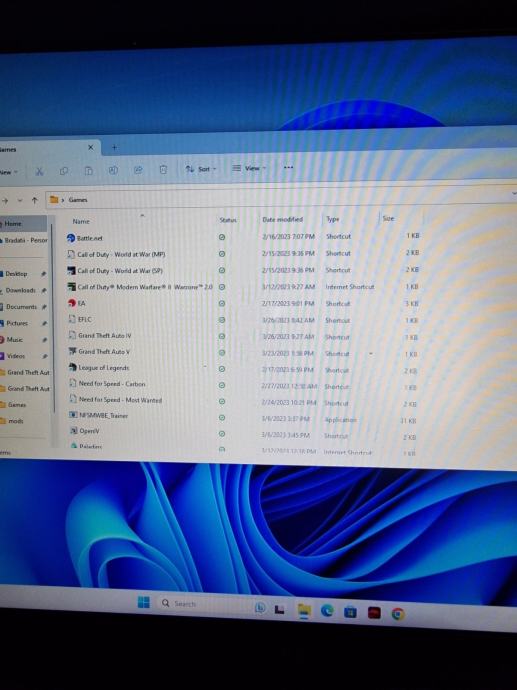Expand the recent locations chevron

(x=20, y=200)
